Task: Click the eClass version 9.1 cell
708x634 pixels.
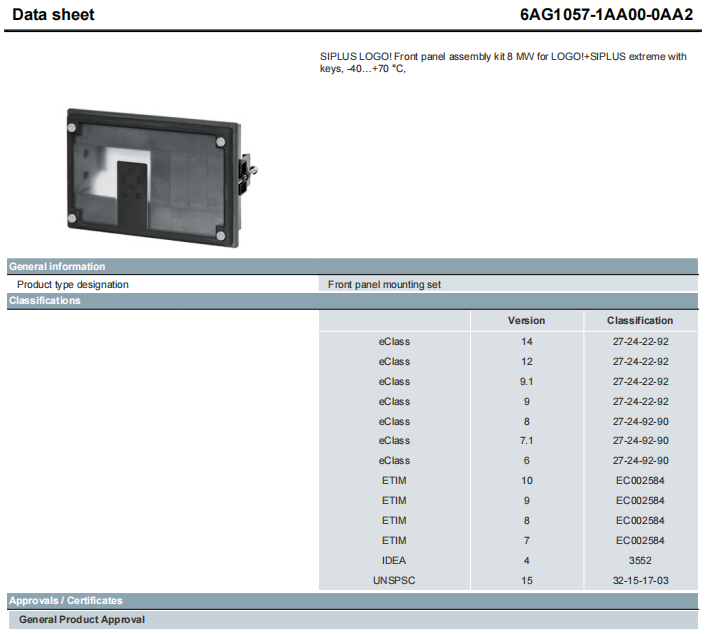Action: click(x=526, y=381)
